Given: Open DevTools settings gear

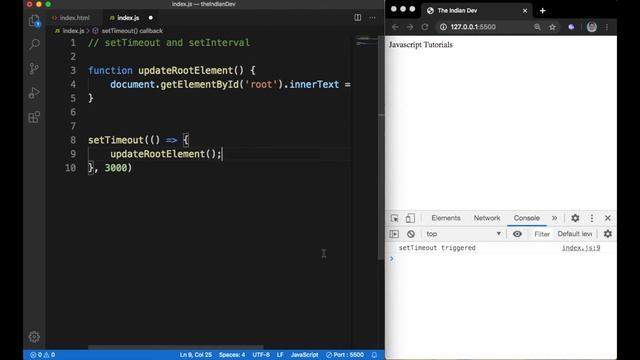Looking at the screenshot, I should tap(575, 218).
